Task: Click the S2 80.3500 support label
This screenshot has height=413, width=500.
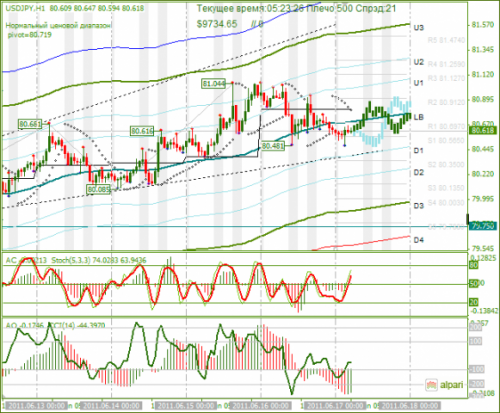Action: pos(446,165)
